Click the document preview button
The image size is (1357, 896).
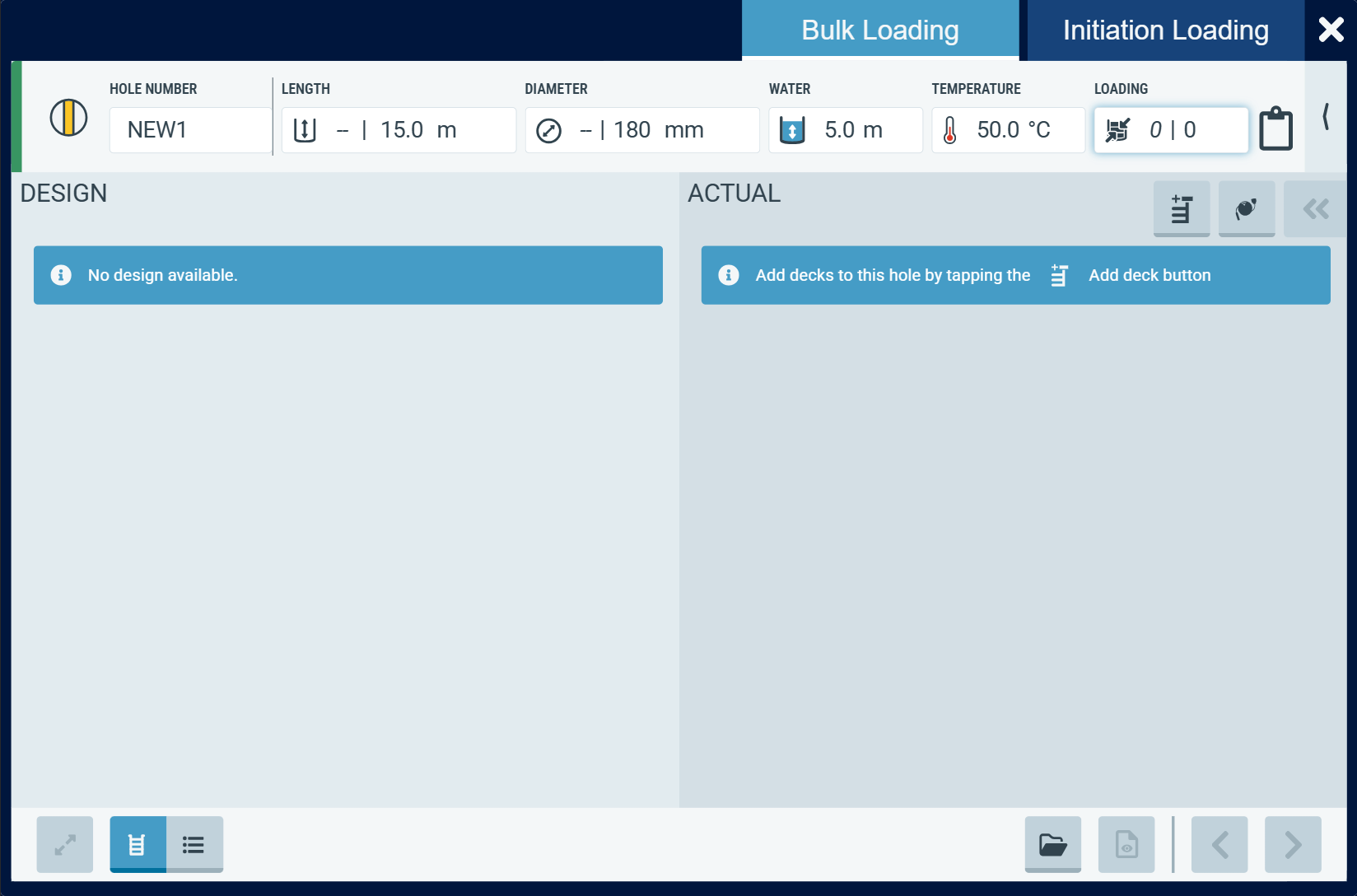click(1126, 844)
